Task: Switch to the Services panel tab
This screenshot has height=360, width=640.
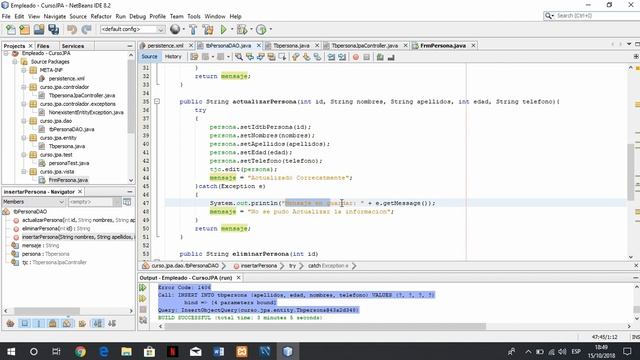Action: point(73,46)
